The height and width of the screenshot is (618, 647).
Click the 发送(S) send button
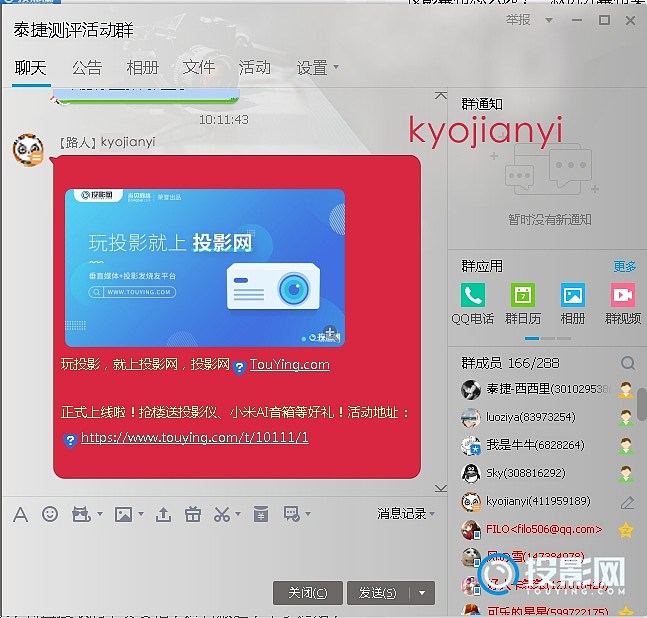[x=377, y=593]
